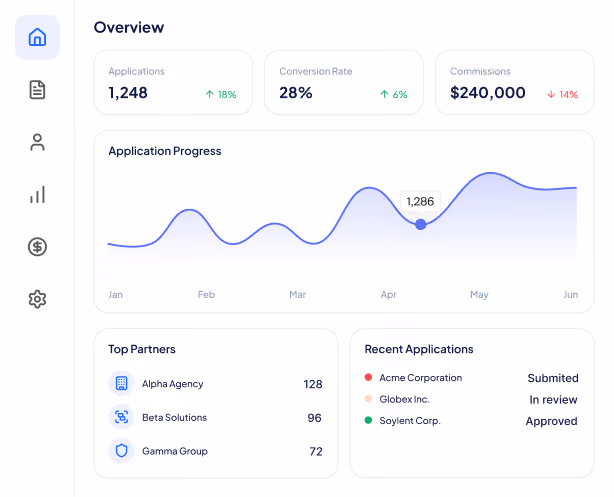The image size is (614, 497).
Task: Click the red status dot for Acme Corporation
Action: (x=368, y=377)
